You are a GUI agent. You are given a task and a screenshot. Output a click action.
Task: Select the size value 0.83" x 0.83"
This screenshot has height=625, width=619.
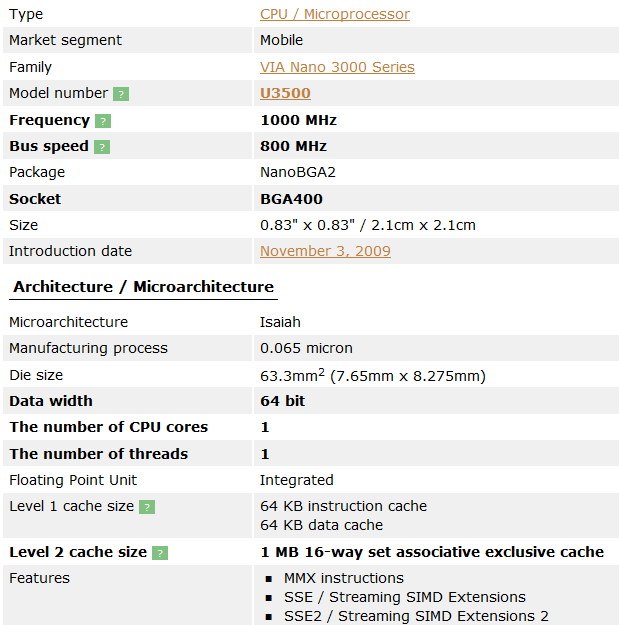(307, 225)
